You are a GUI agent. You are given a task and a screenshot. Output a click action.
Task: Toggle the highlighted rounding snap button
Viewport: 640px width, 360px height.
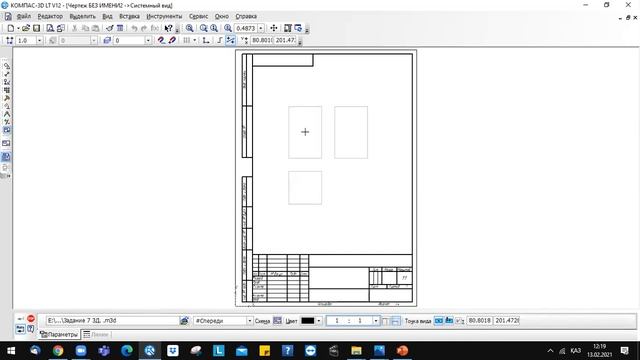[x=231, y=40]
